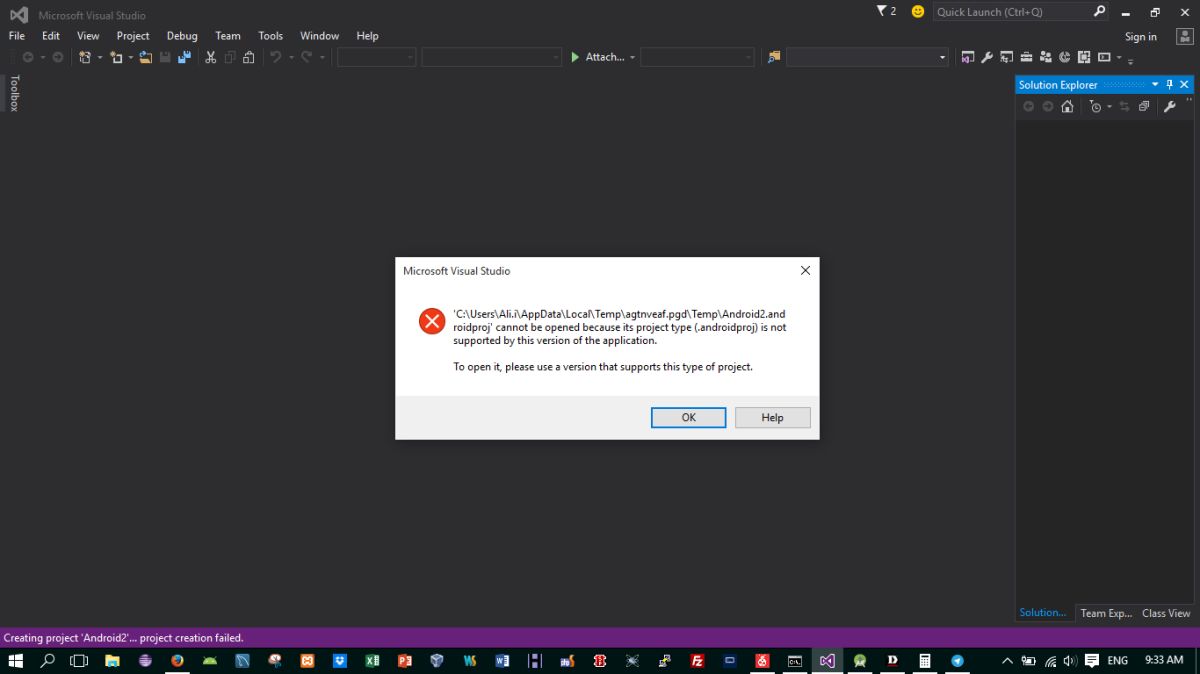This screenshot has width=1200, height=674.
Task: Open the taskbar Calculator icon
Action: (925, 660)
